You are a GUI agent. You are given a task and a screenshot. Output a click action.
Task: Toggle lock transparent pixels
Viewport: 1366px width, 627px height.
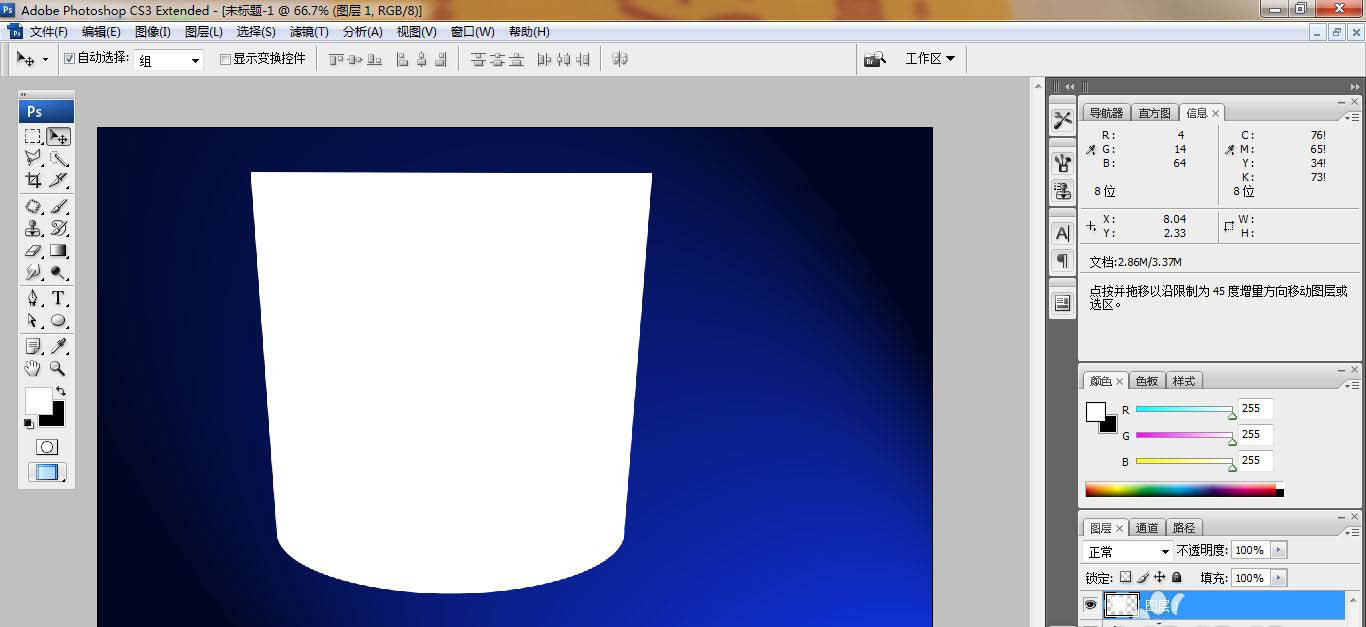(1126, 578)
